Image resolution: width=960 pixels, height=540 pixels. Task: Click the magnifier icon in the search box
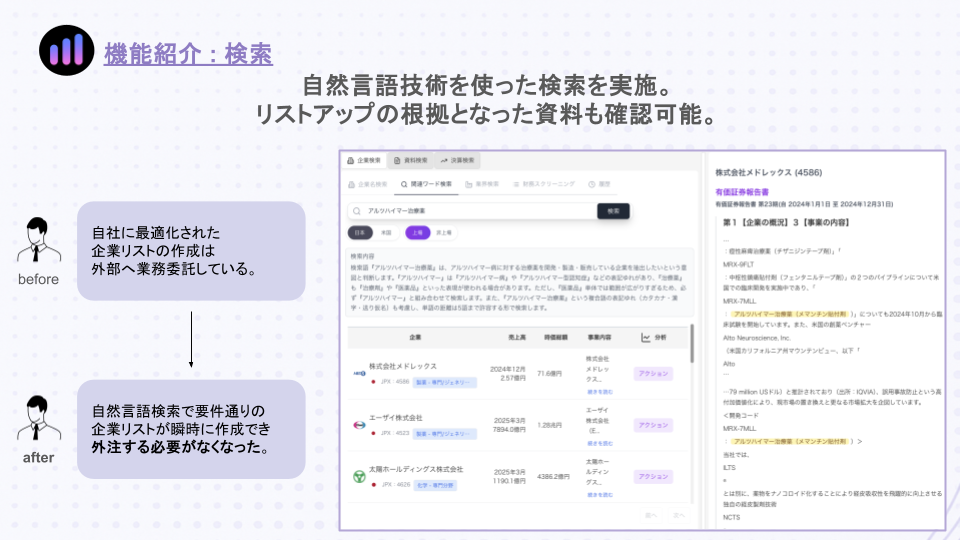pyautogui.click(x=357, y=211)
